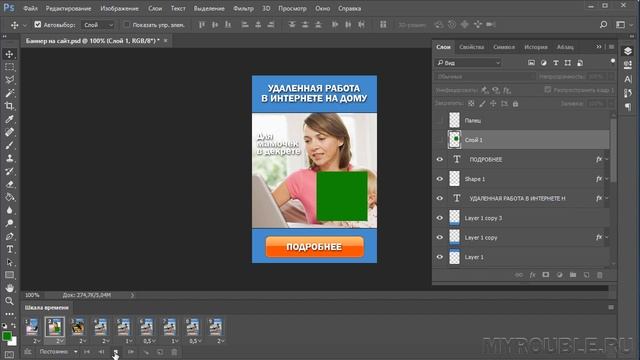Hide the Layer 1 copy layer

(x=440, y=238)
